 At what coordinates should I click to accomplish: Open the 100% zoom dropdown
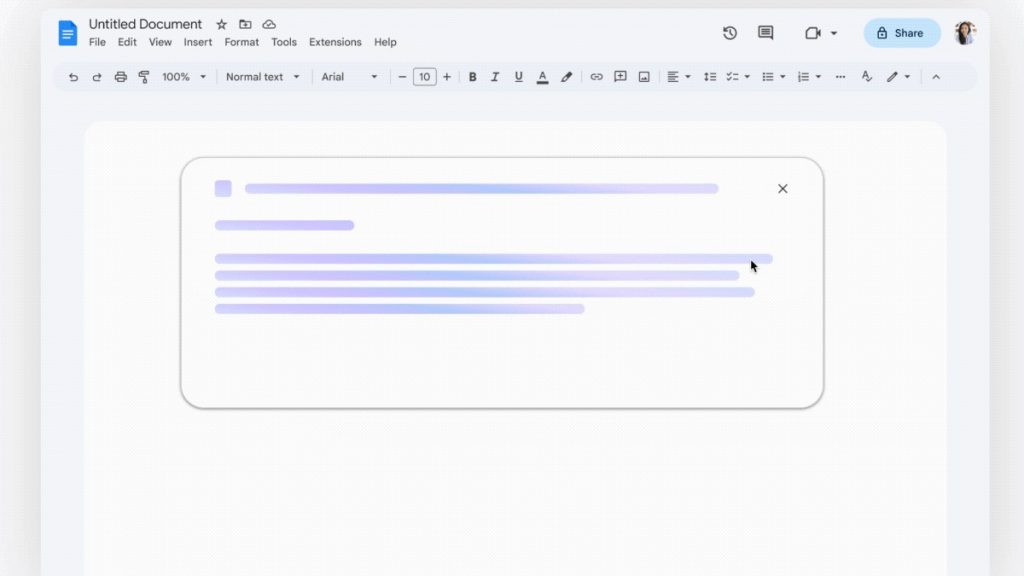point(184,77)
